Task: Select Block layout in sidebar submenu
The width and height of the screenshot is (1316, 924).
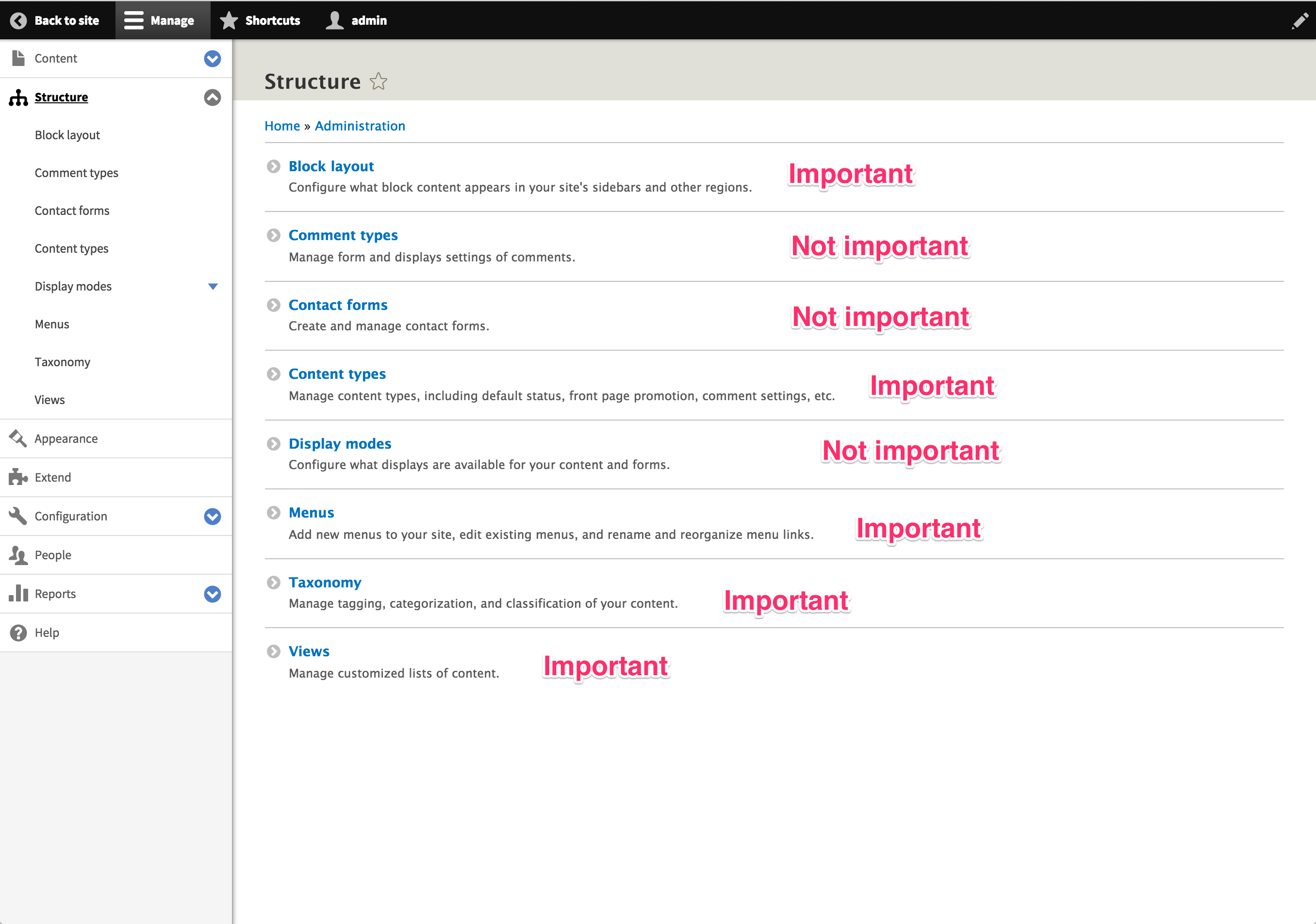Action: coord(67,135)
